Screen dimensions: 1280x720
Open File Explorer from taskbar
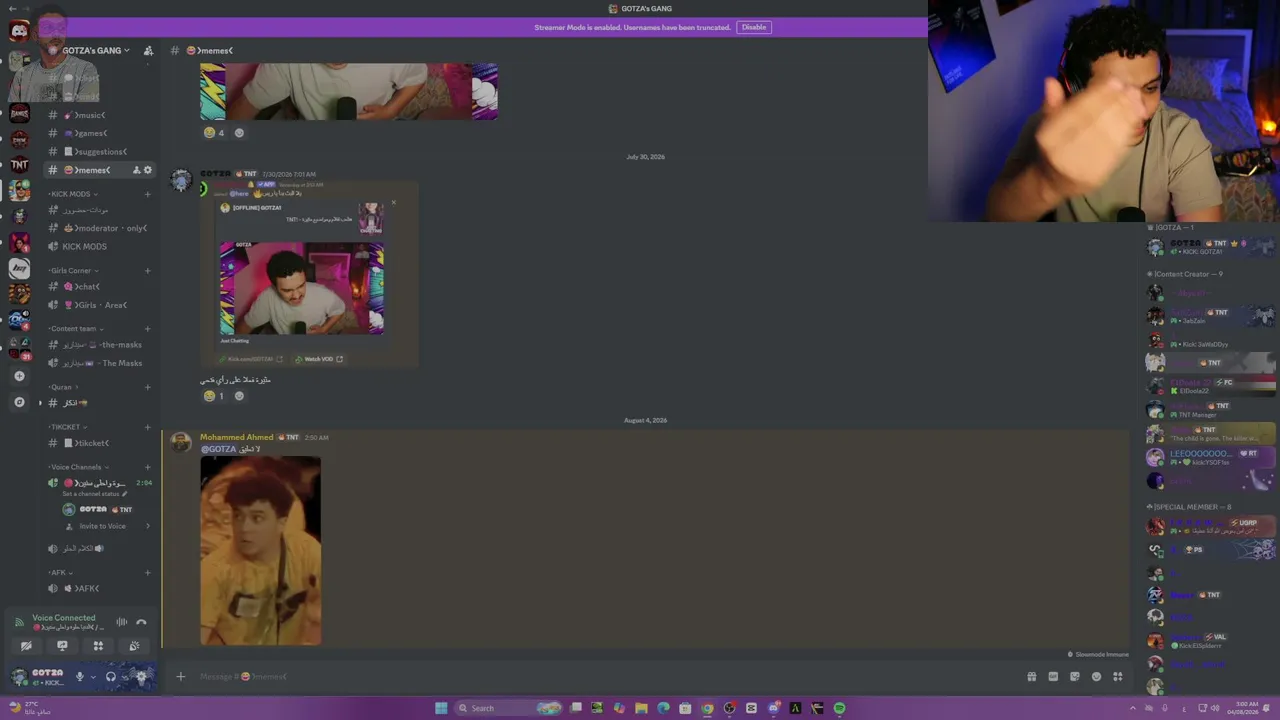pyautogui.click(x=641, y=708)
